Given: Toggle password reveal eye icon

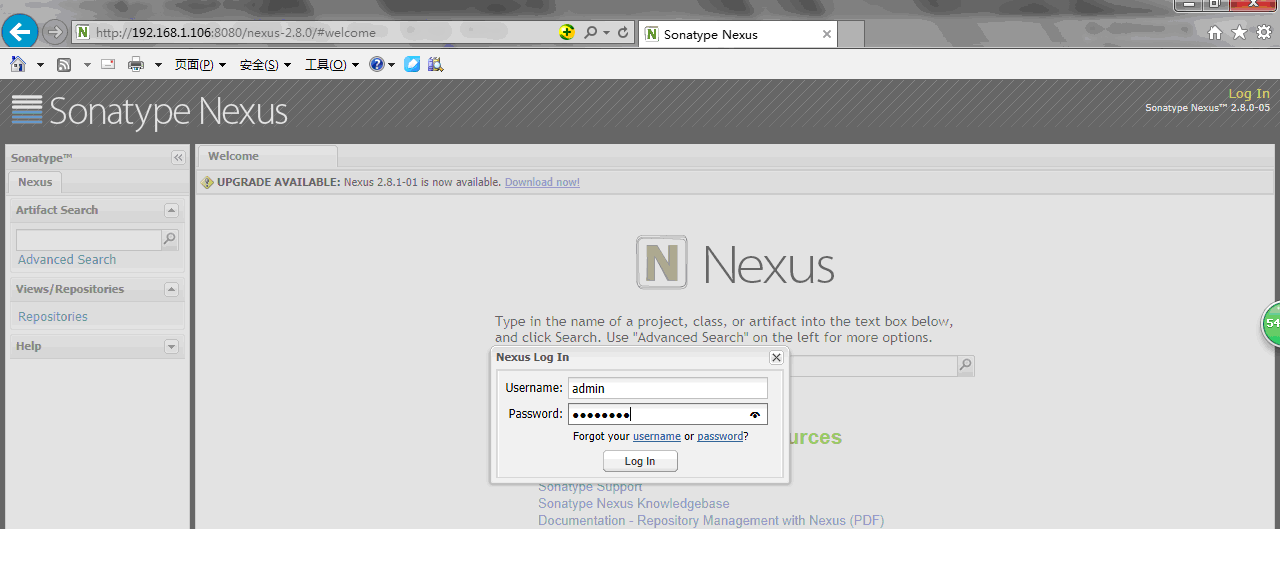Looking at the screenshot, I should click(x=755, y=414).
